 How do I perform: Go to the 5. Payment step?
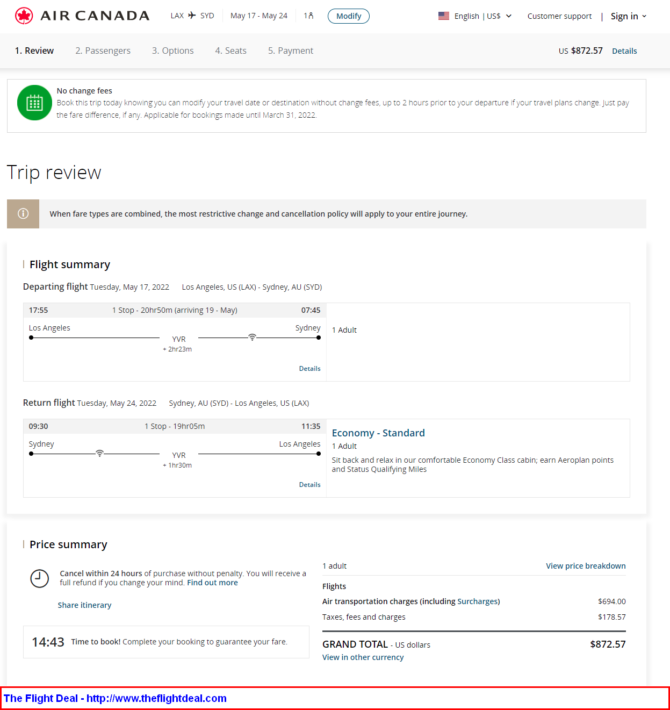(290, 51)
